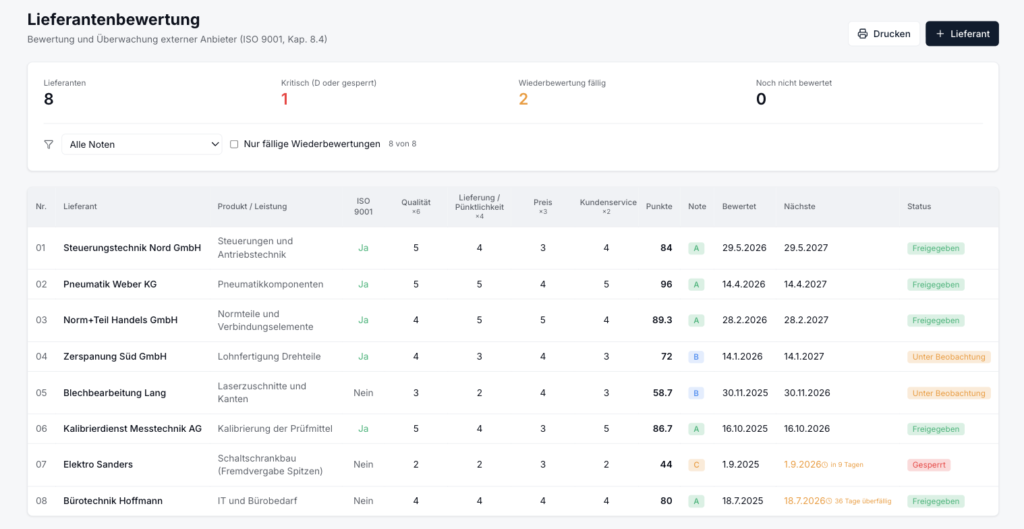
Task: Click the plus icon in Lieferant button
Action: pyautogui.click(x=940, y=34)
